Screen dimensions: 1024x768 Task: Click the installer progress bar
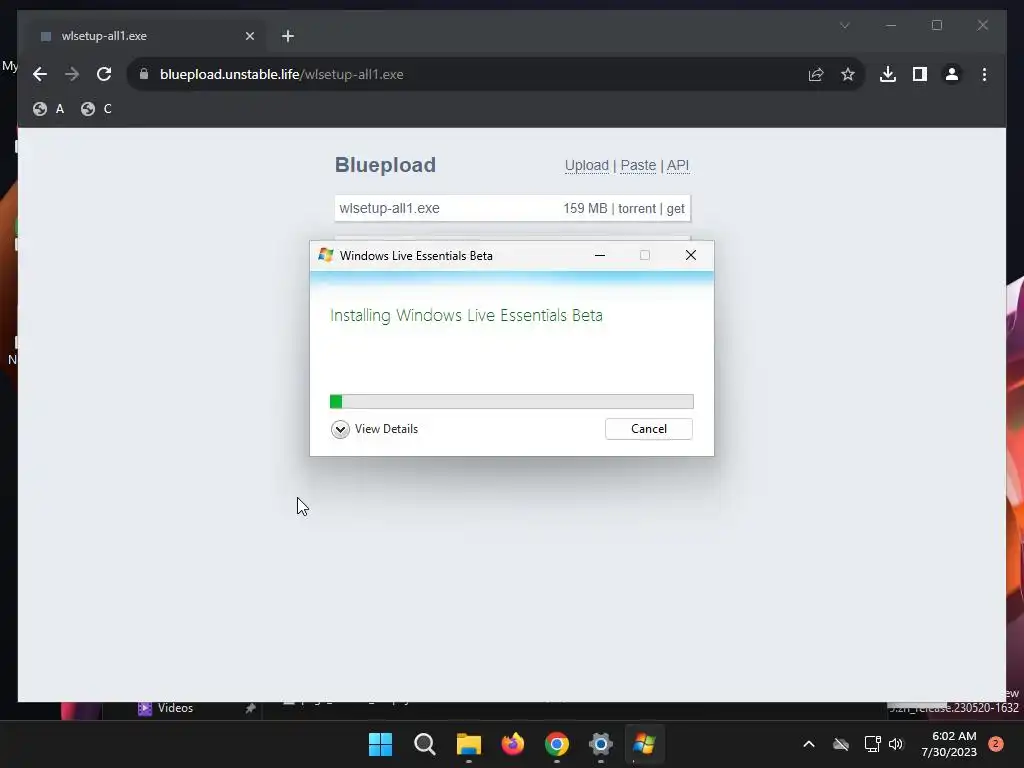pos(511,402)
